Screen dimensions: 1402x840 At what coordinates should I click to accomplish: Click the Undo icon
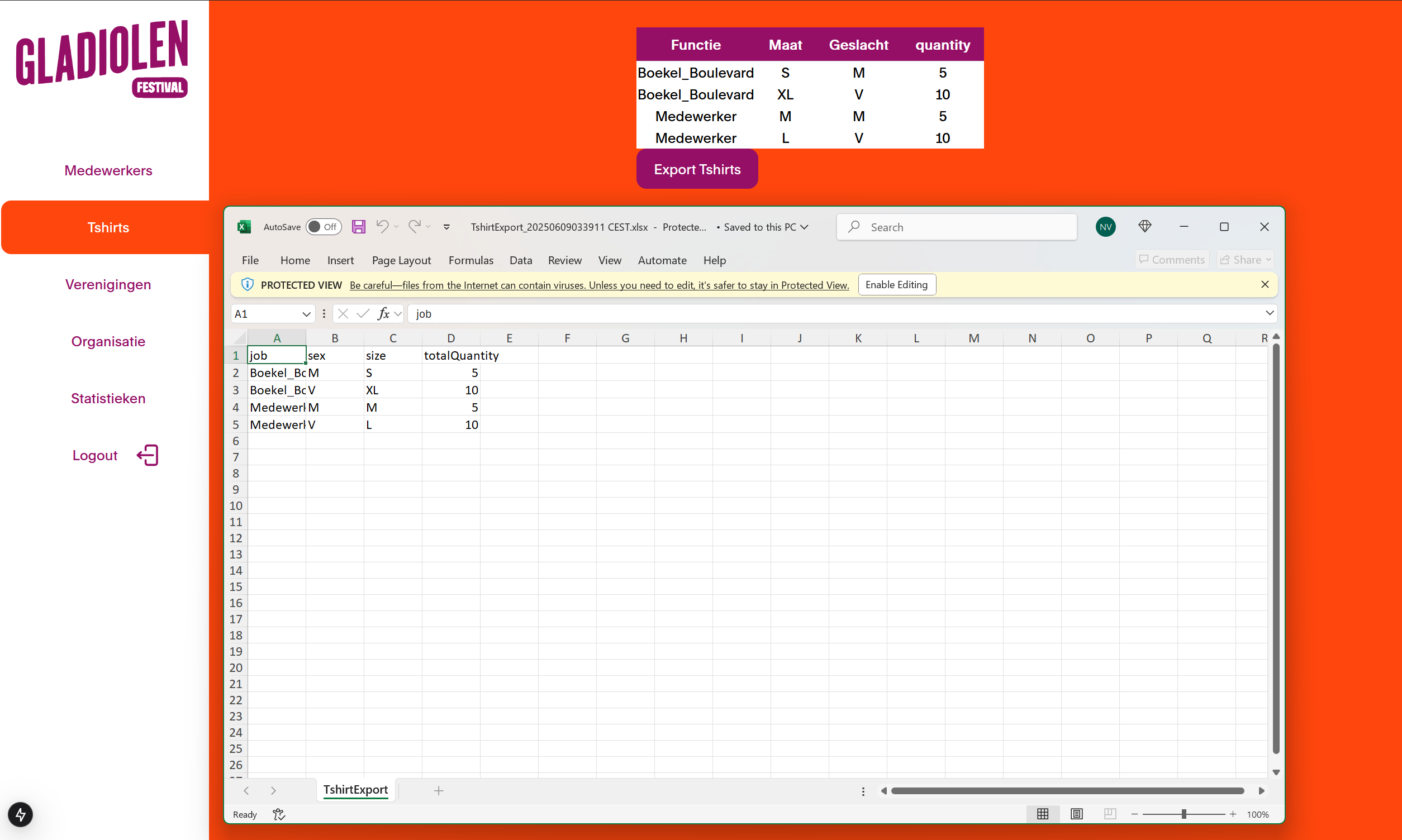(x=383, y=226)
